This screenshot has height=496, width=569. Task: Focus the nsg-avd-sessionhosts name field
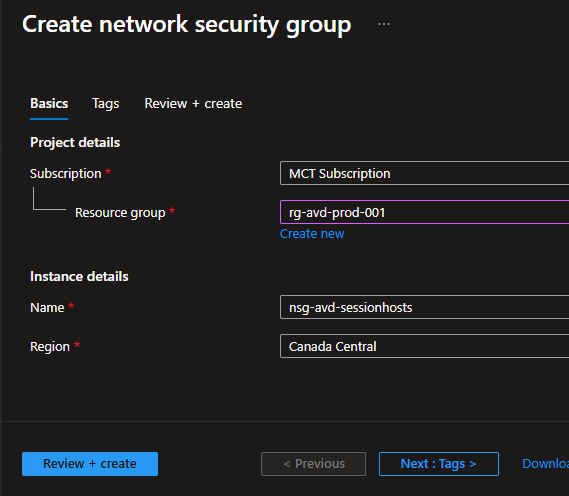(x=424, y=307)
